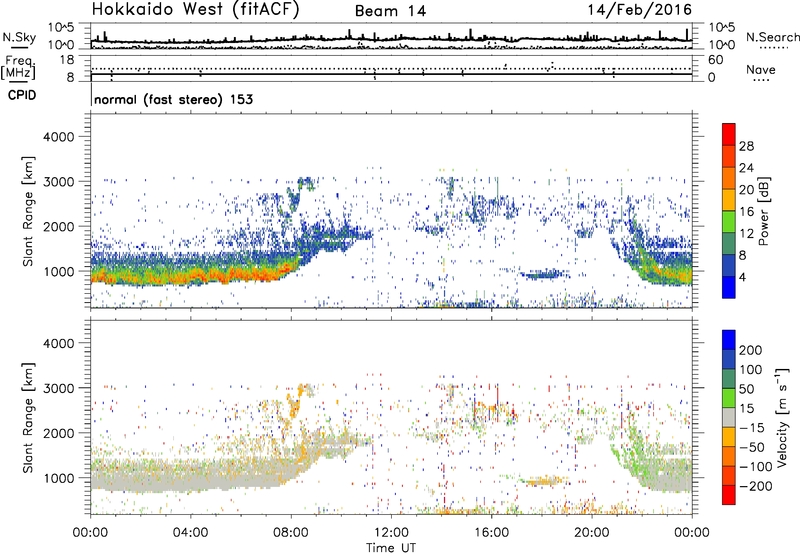Select the Beam 14 label

[390, 11]
